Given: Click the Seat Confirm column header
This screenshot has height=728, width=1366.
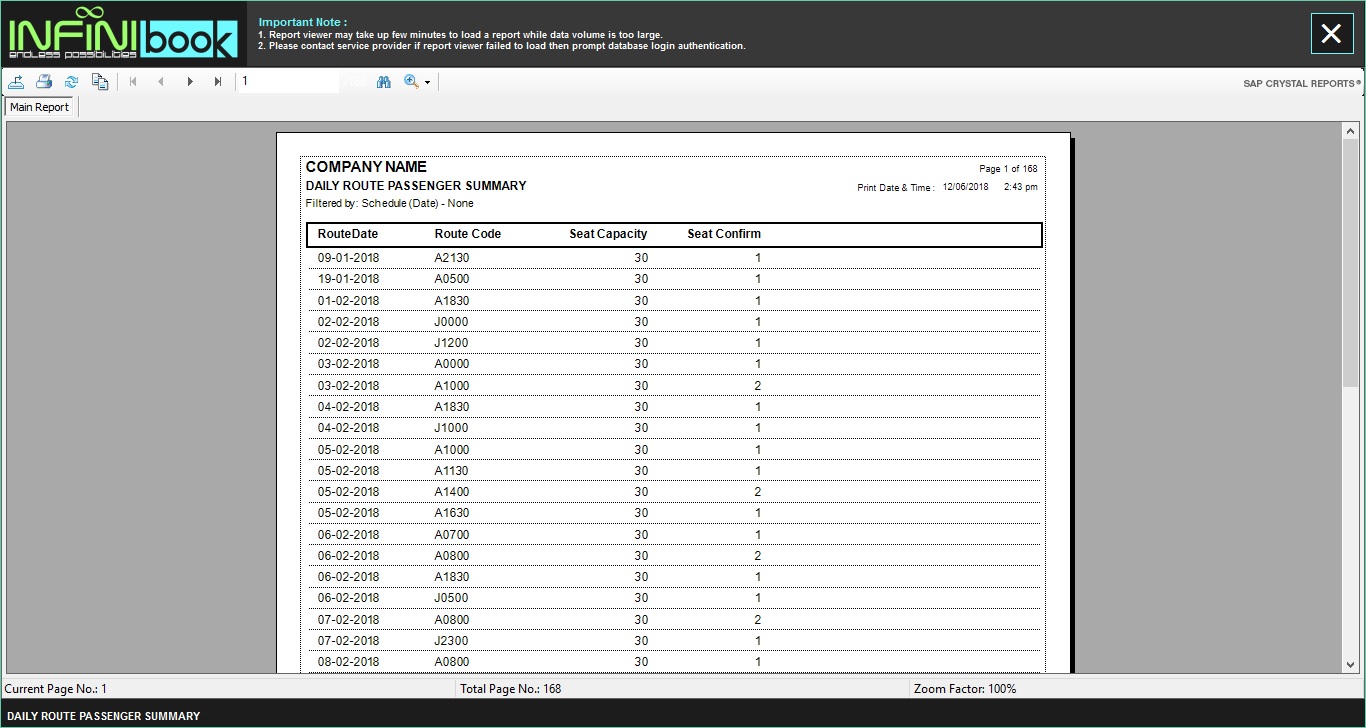Looking at the screenshot, I should [724, 234].
